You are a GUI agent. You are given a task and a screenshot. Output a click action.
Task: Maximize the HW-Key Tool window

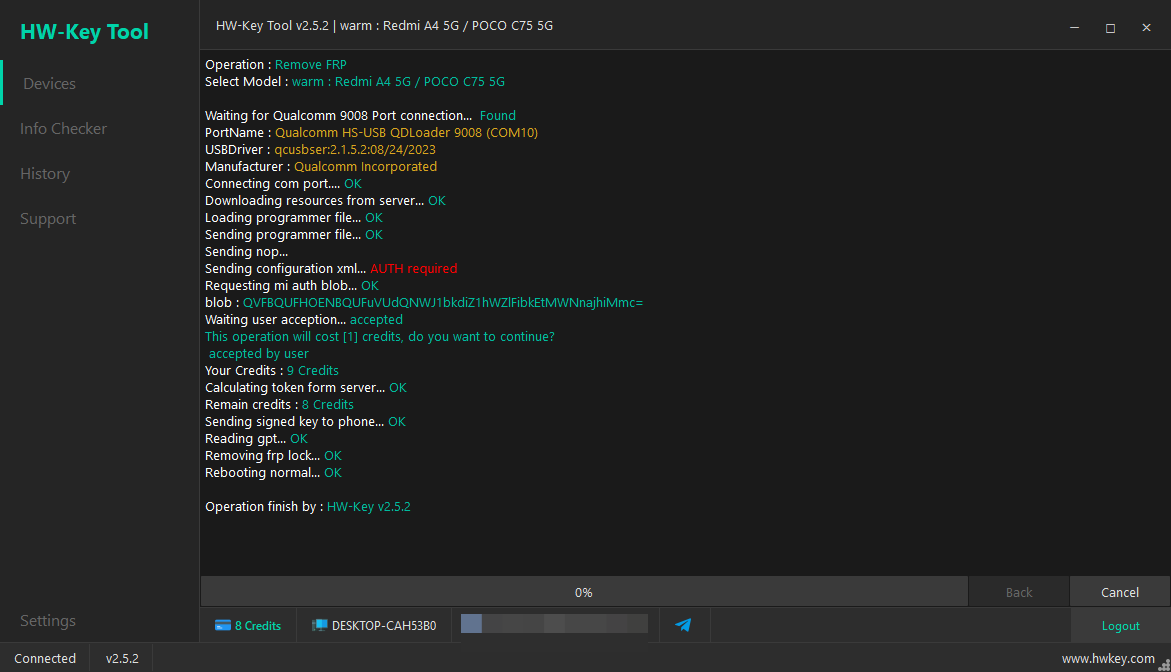pos(1111,28)
